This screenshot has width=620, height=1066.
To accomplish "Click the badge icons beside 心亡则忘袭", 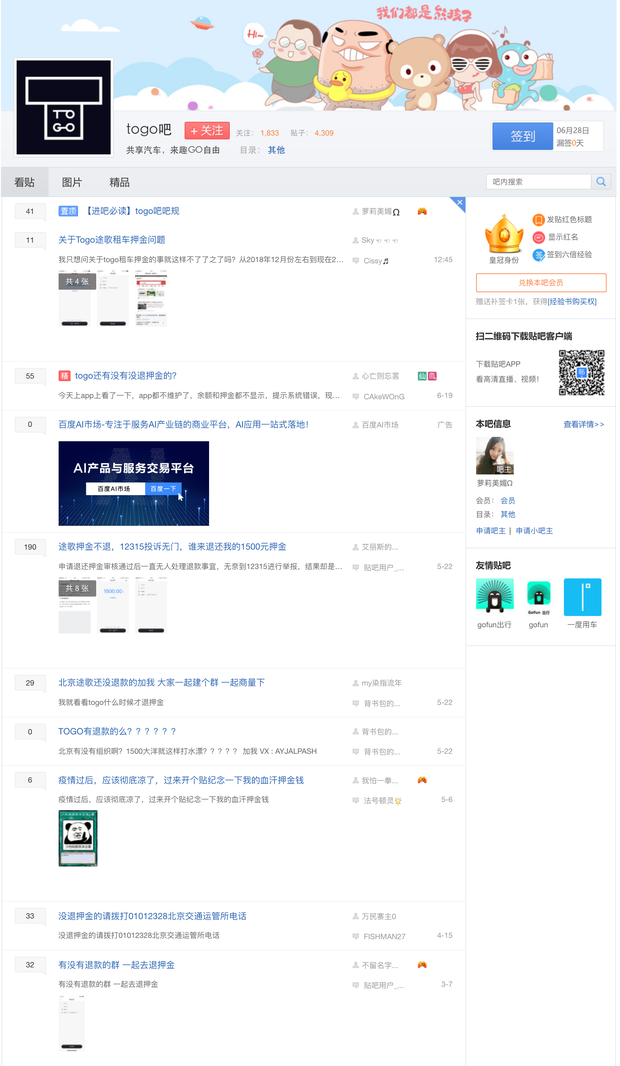I will [x=427, y=376].
